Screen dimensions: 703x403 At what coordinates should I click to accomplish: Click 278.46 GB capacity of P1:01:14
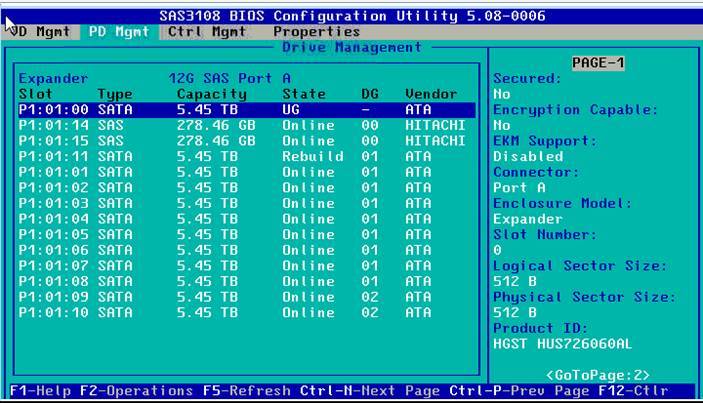pyautogui.click(x=216, y=126)
